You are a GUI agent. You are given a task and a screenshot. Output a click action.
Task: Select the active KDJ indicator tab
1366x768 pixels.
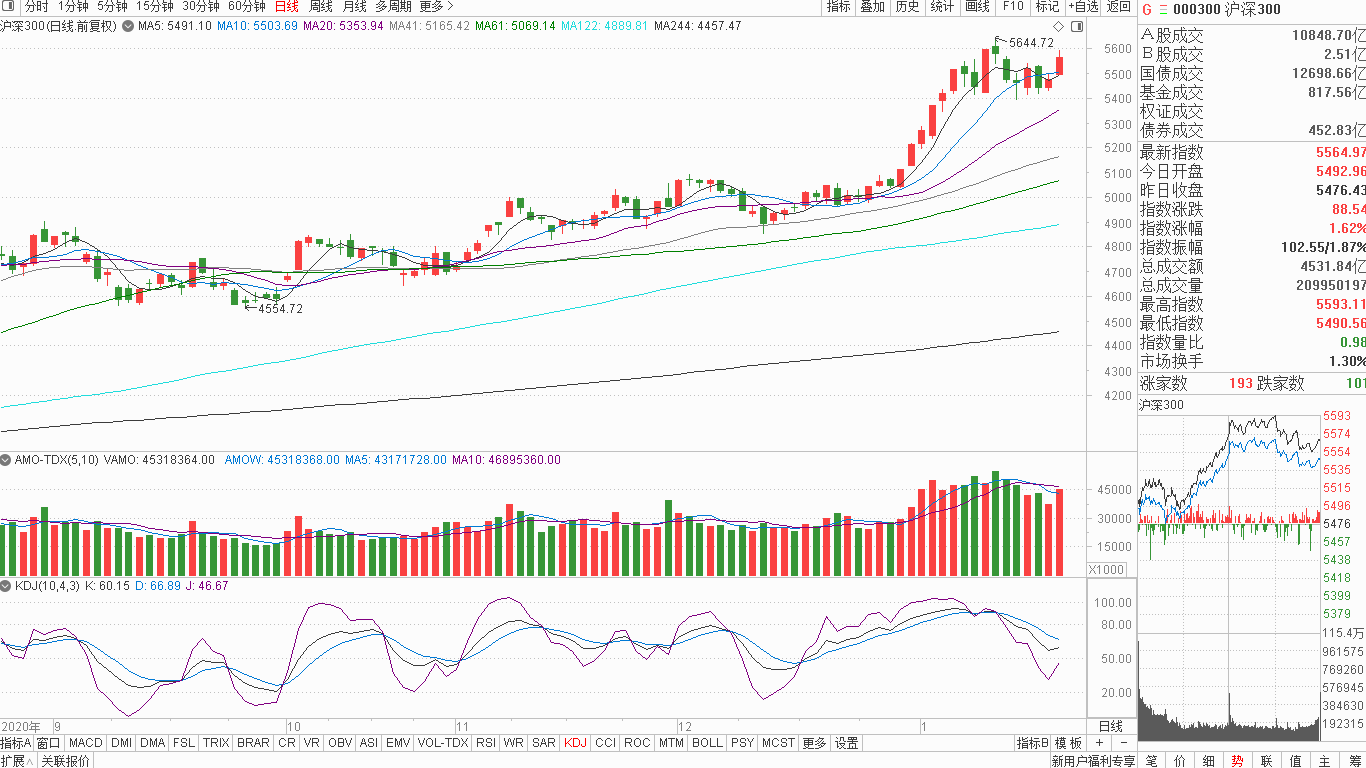tap(575, 743)
